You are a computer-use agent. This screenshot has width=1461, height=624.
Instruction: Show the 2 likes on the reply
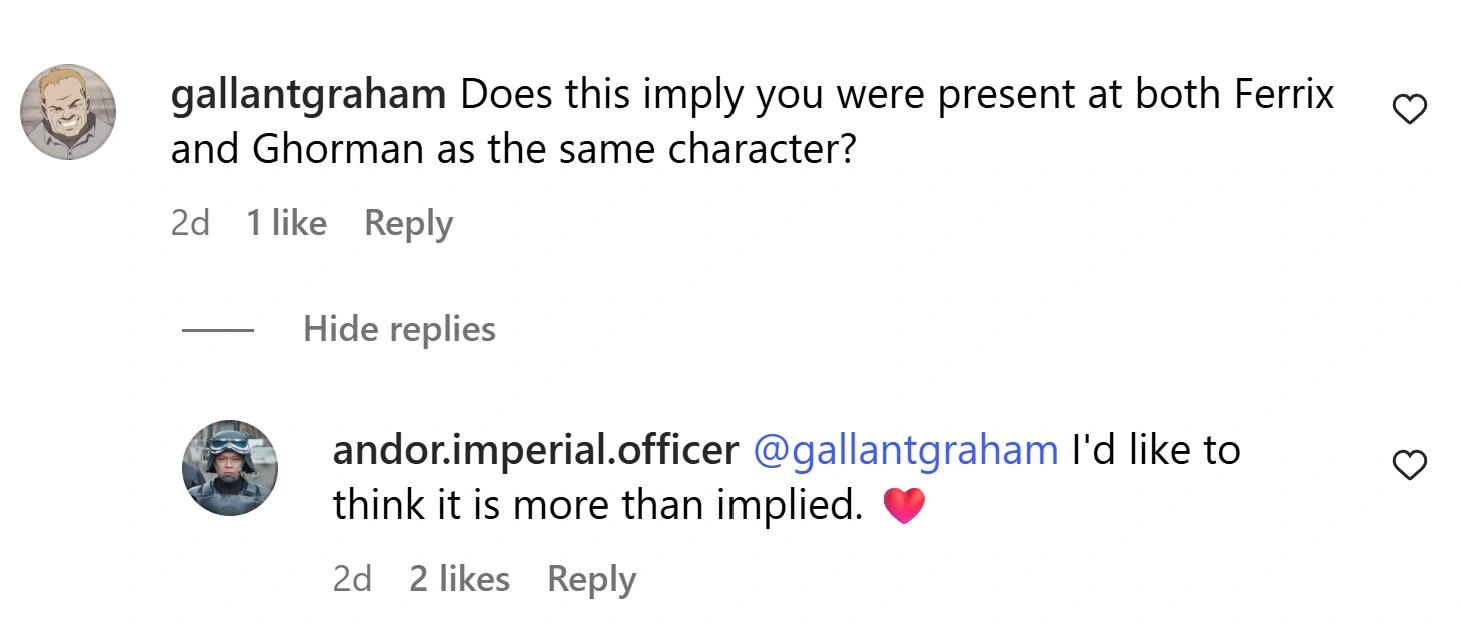click(459, 579)
